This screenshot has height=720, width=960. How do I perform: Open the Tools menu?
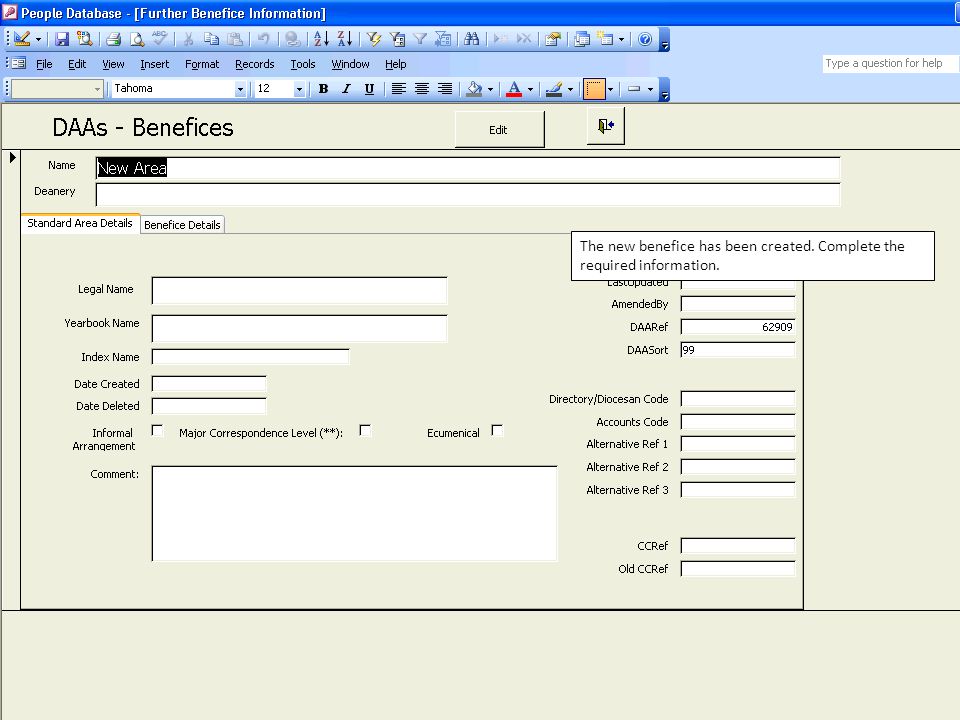tap(302, 64)
